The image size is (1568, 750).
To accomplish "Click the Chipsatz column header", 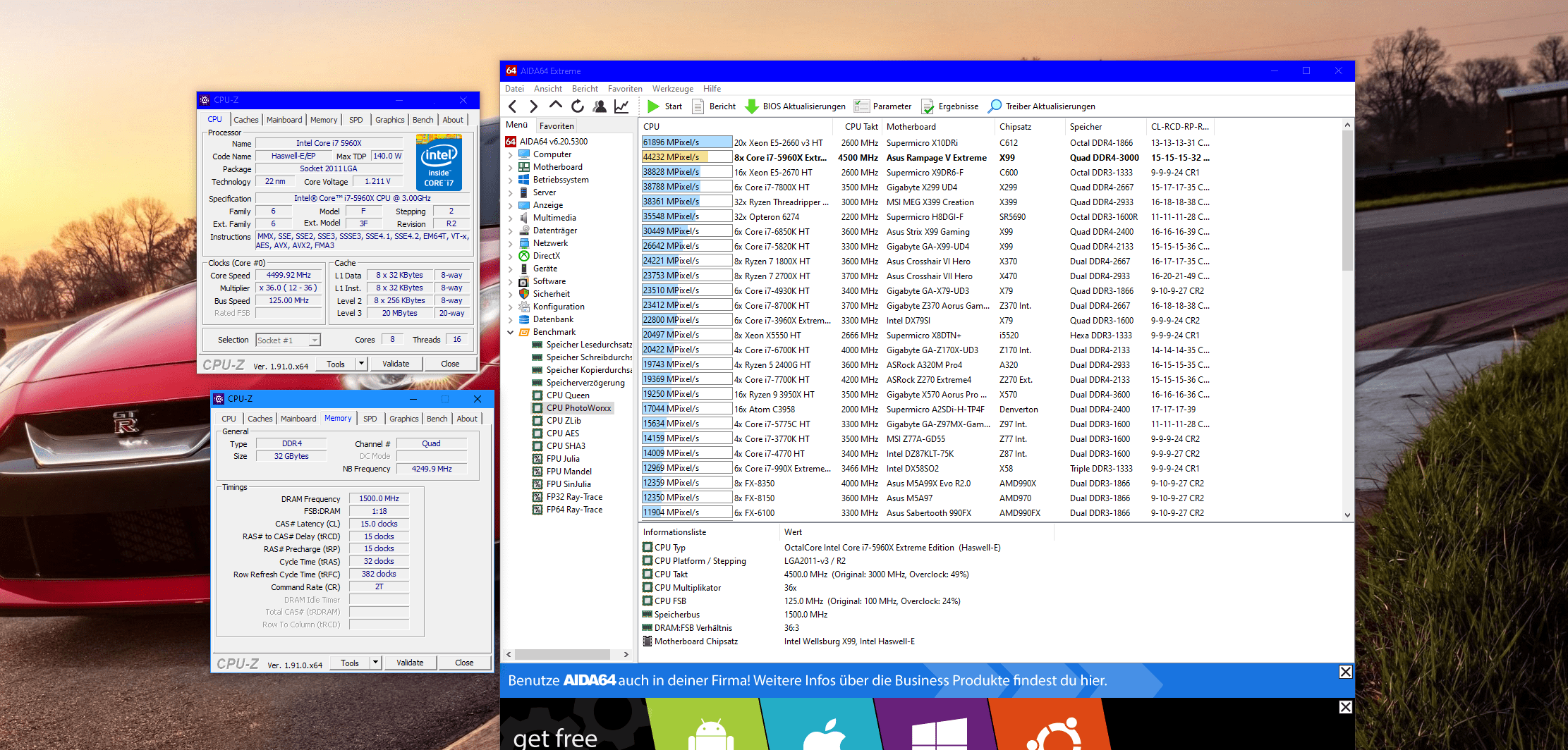I will tap(1028, 127).
